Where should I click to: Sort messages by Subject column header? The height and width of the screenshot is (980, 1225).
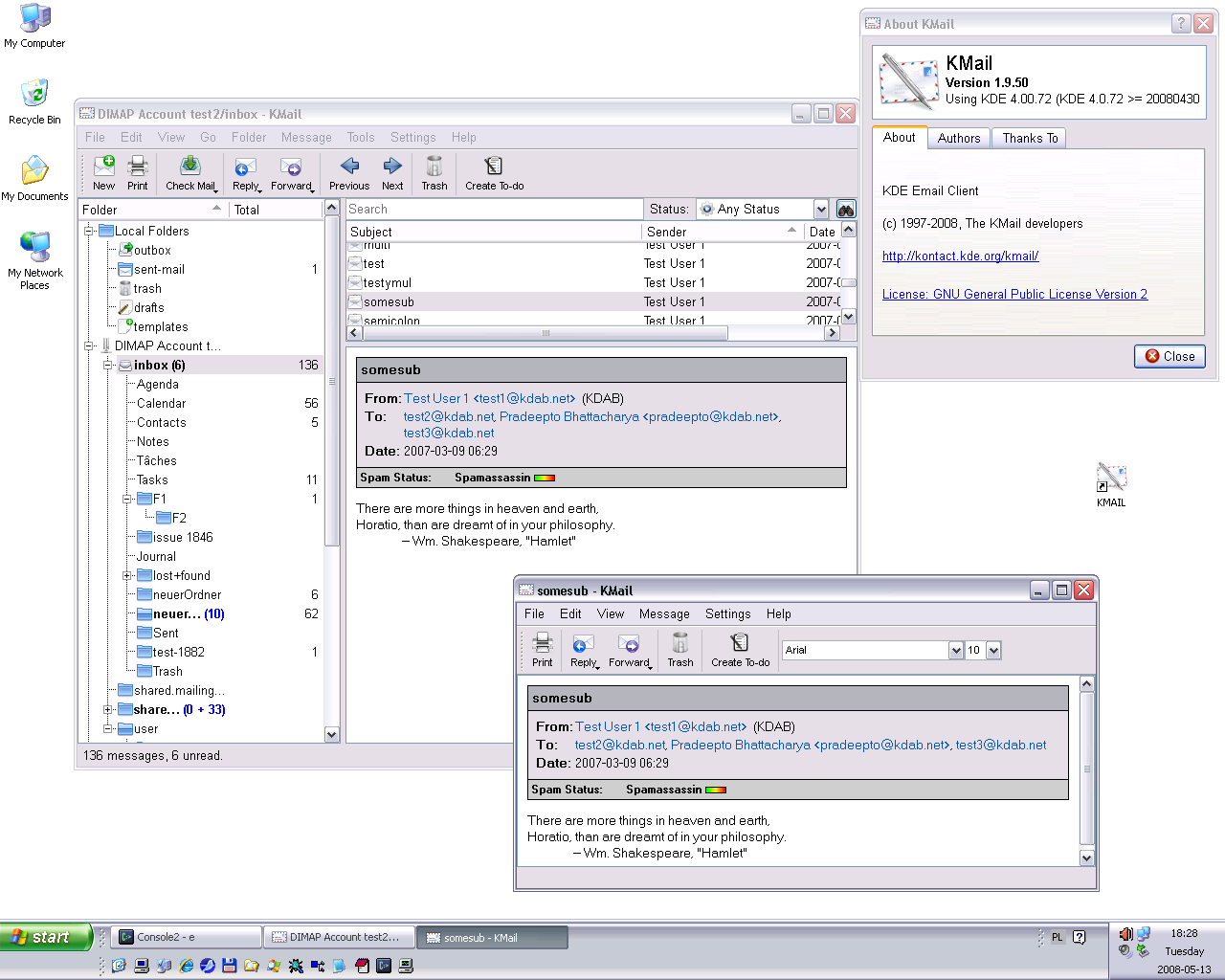pyautogui.click(x=493, y=232)
